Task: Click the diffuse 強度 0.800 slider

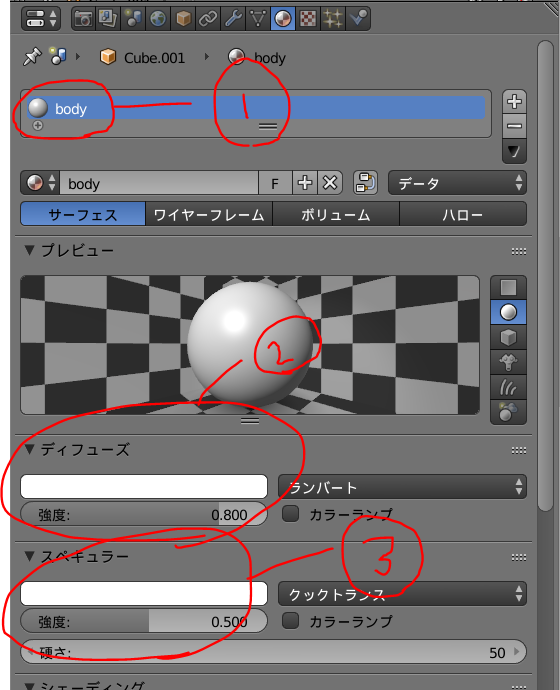Action: pyautogui.click(x=144, y=514)
